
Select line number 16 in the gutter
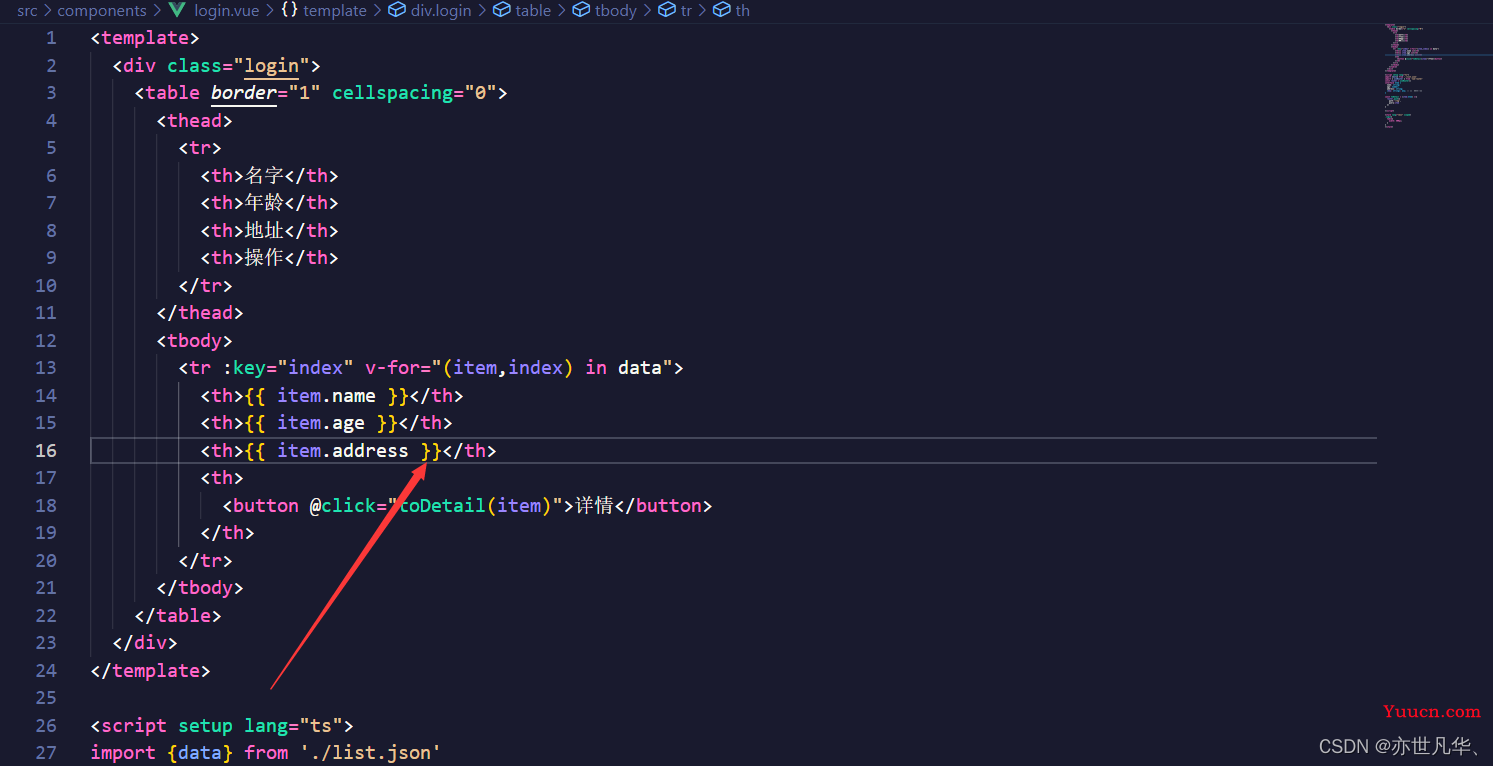pos(46,451)
